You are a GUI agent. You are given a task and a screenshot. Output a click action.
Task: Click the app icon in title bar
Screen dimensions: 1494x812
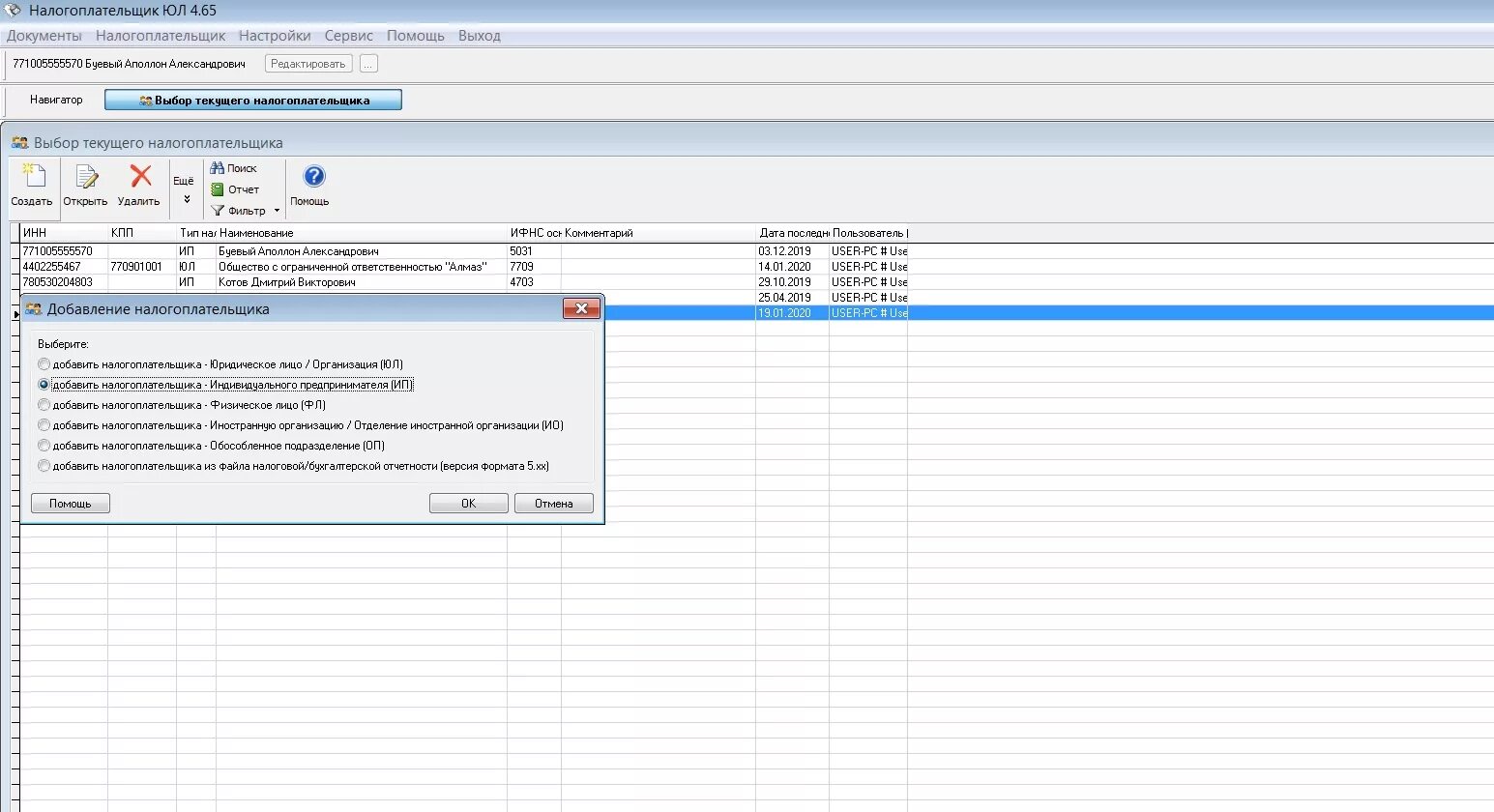(14, 11)
